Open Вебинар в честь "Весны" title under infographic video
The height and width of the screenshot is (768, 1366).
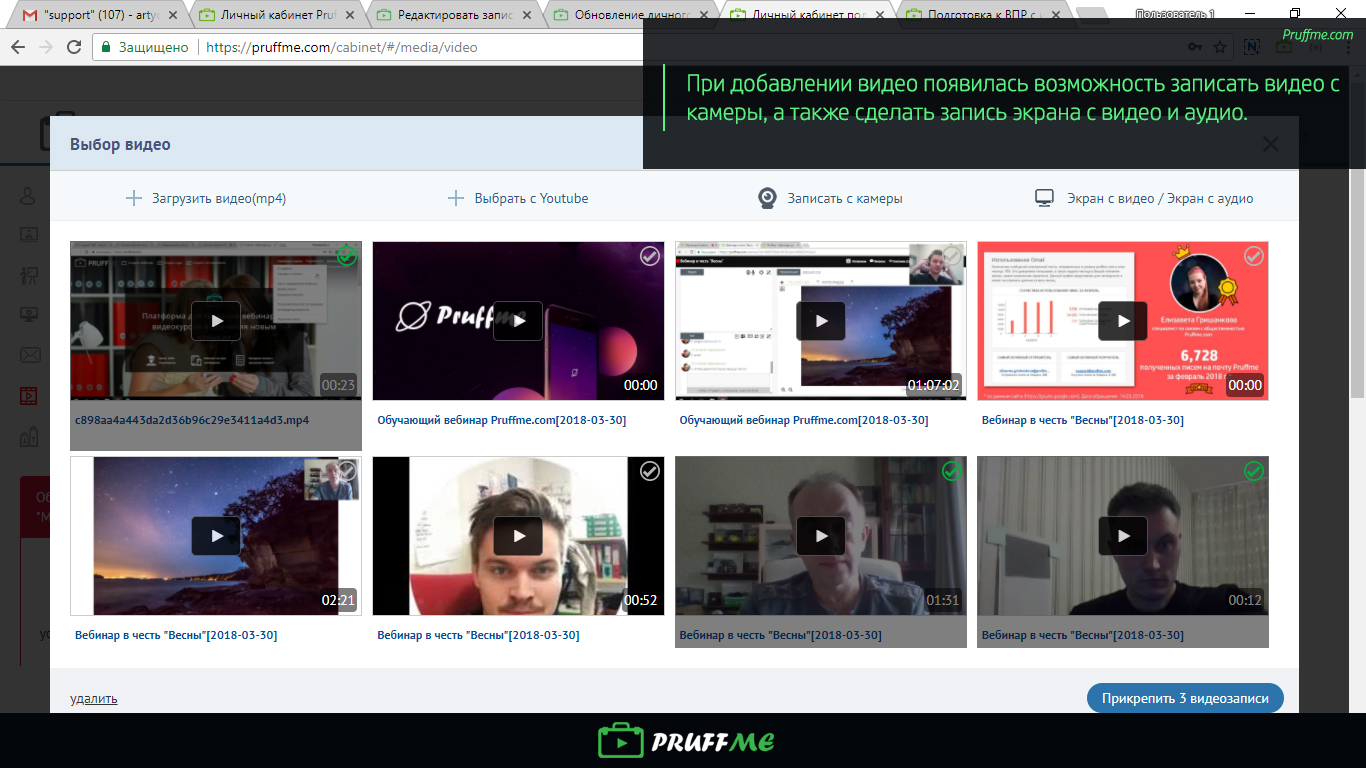click(1083, 420)
